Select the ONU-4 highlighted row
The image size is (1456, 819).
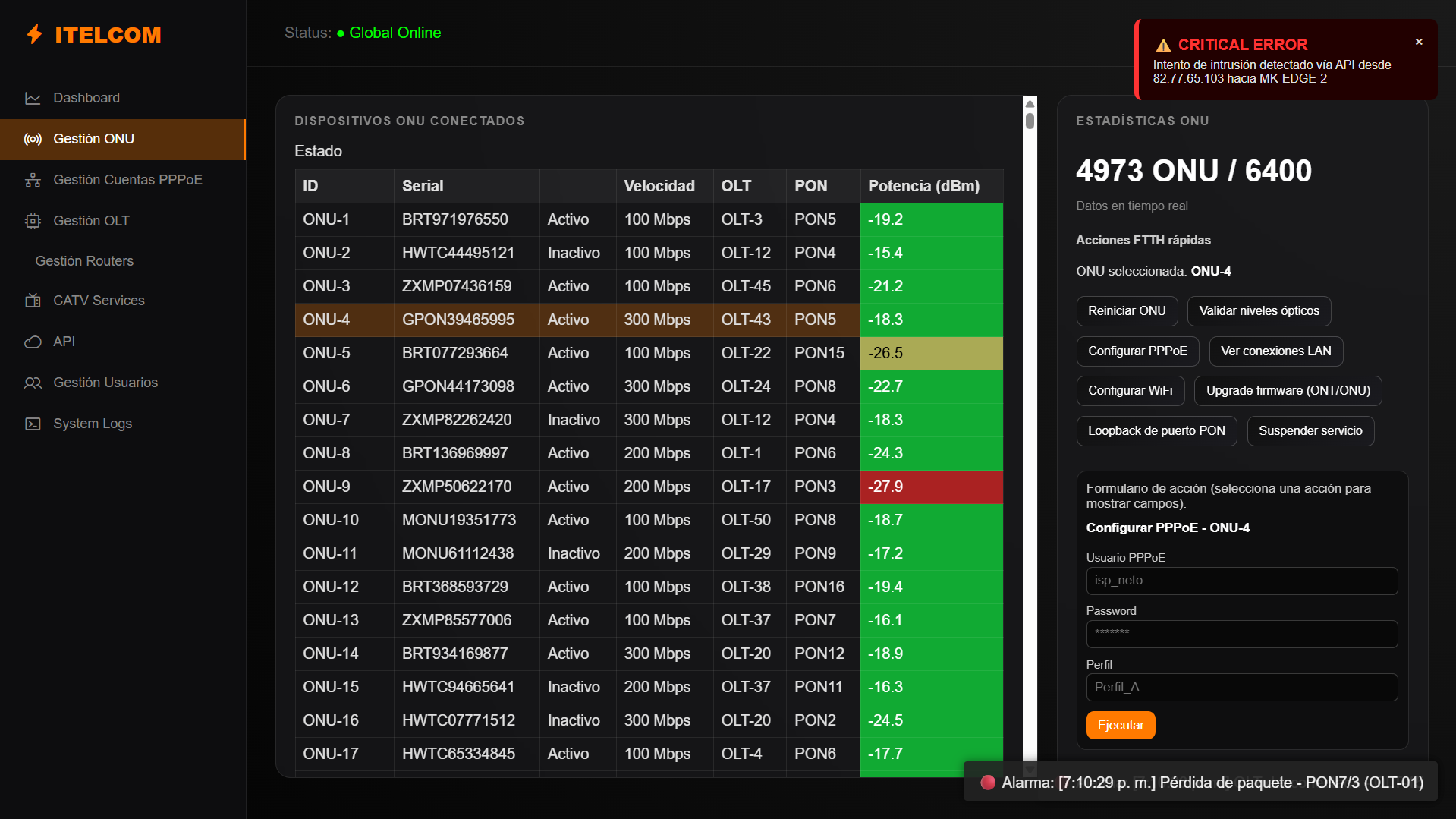click(649, 320)
